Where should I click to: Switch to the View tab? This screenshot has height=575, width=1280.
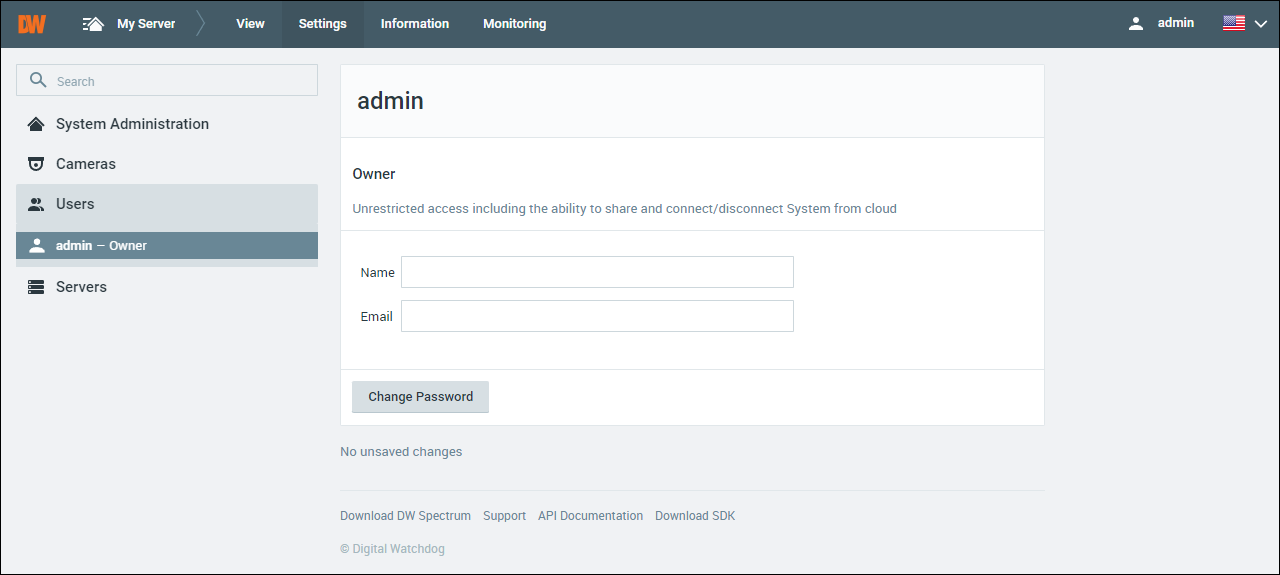point(250,24)
